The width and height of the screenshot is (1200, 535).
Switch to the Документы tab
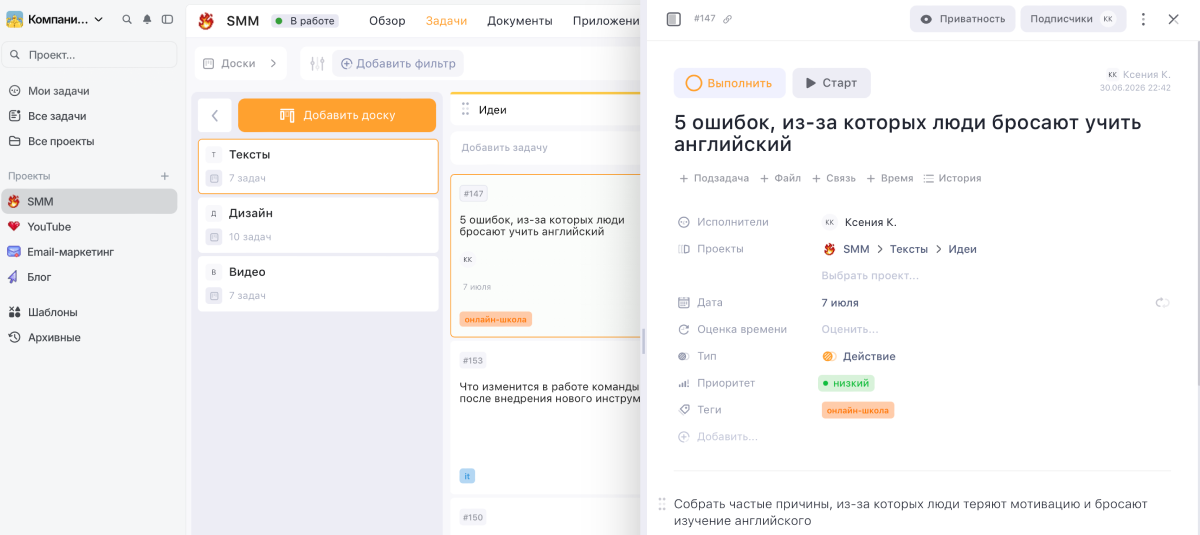pyautogui.click(x=520, y=21)
